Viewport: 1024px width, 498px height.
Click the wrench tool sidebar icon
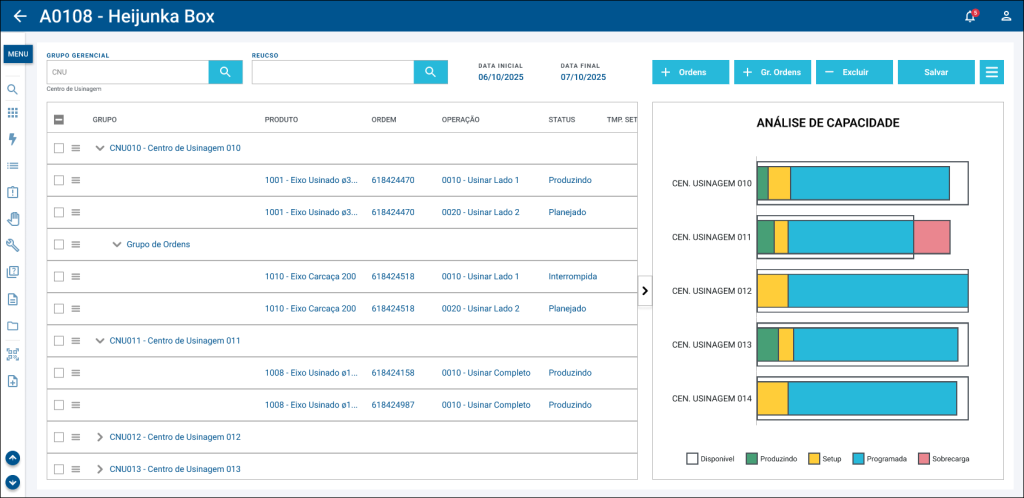13,245
